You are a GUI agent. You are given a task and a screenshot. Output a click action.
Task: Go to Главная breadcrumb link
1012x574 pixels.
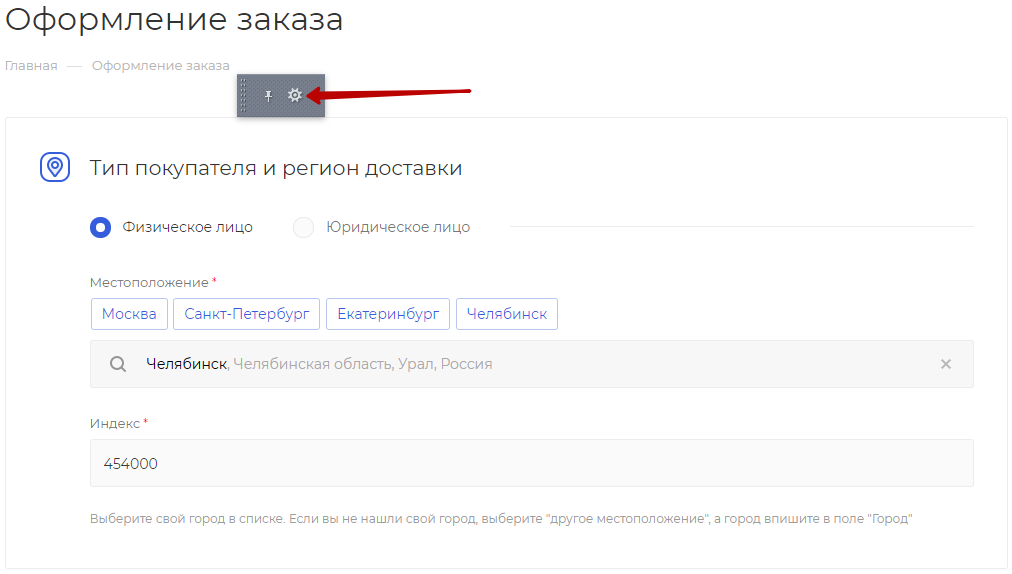pyautogui.click(x=31, y=66)
